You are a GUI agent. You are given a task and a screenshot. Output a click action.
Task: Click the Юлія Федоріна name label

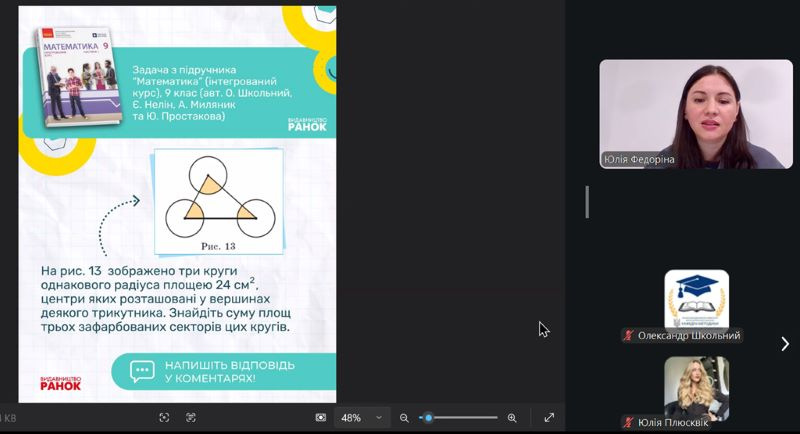pyautogui.click(x=639, y=159)
